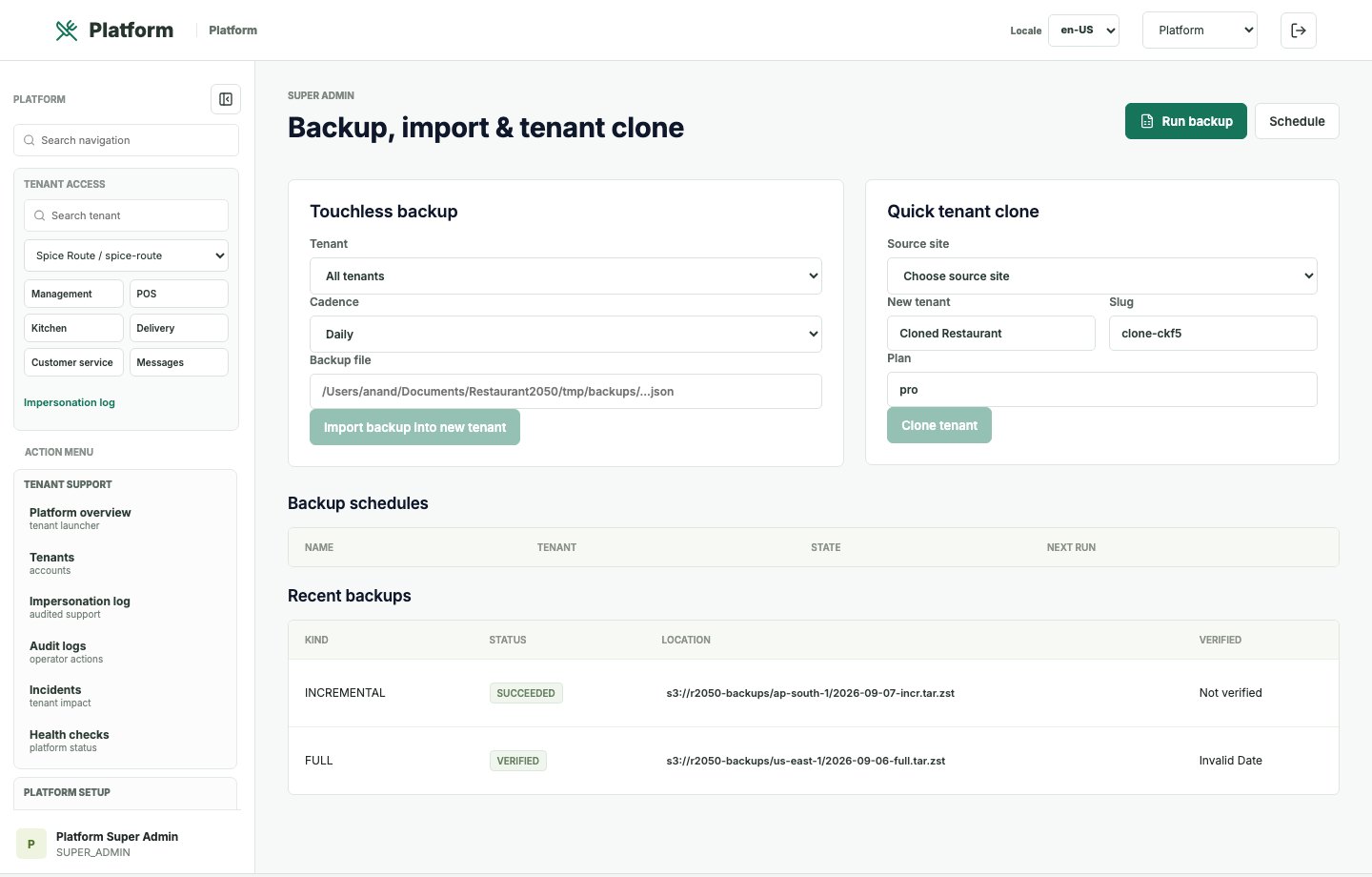Collapse the sidebar with panel icon

click(226, 99)
